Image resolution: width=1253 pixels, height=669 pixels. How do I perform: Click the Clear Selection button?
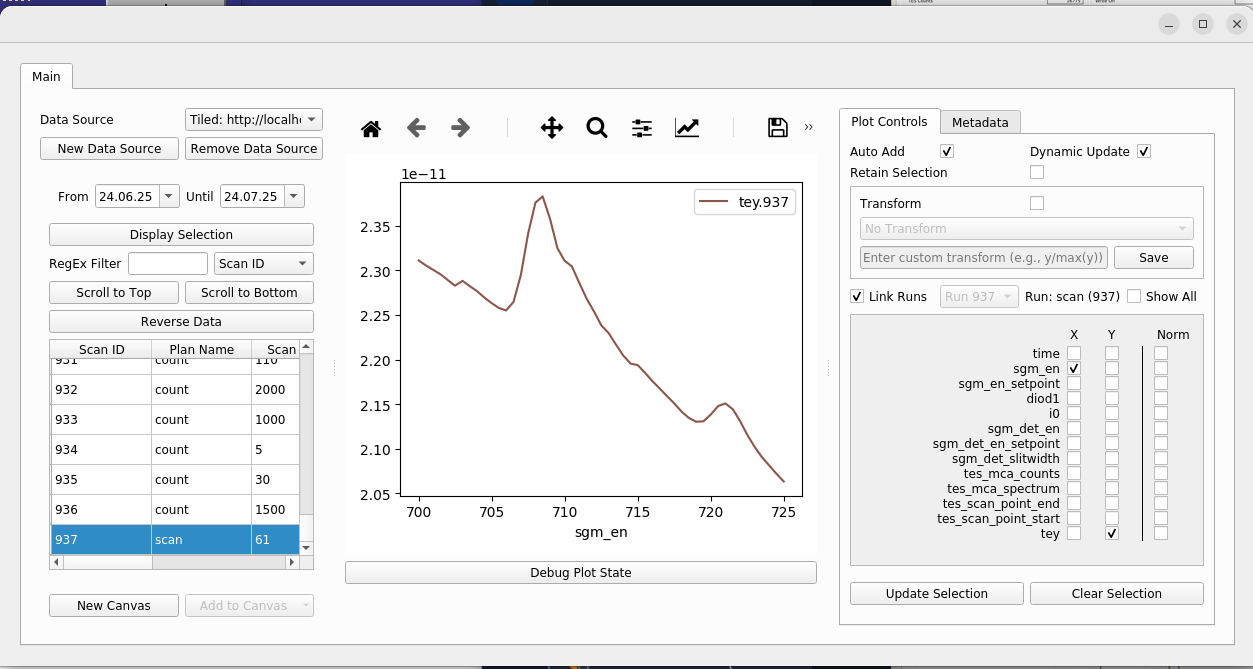pyautogui.click(x=1117, y=594)
